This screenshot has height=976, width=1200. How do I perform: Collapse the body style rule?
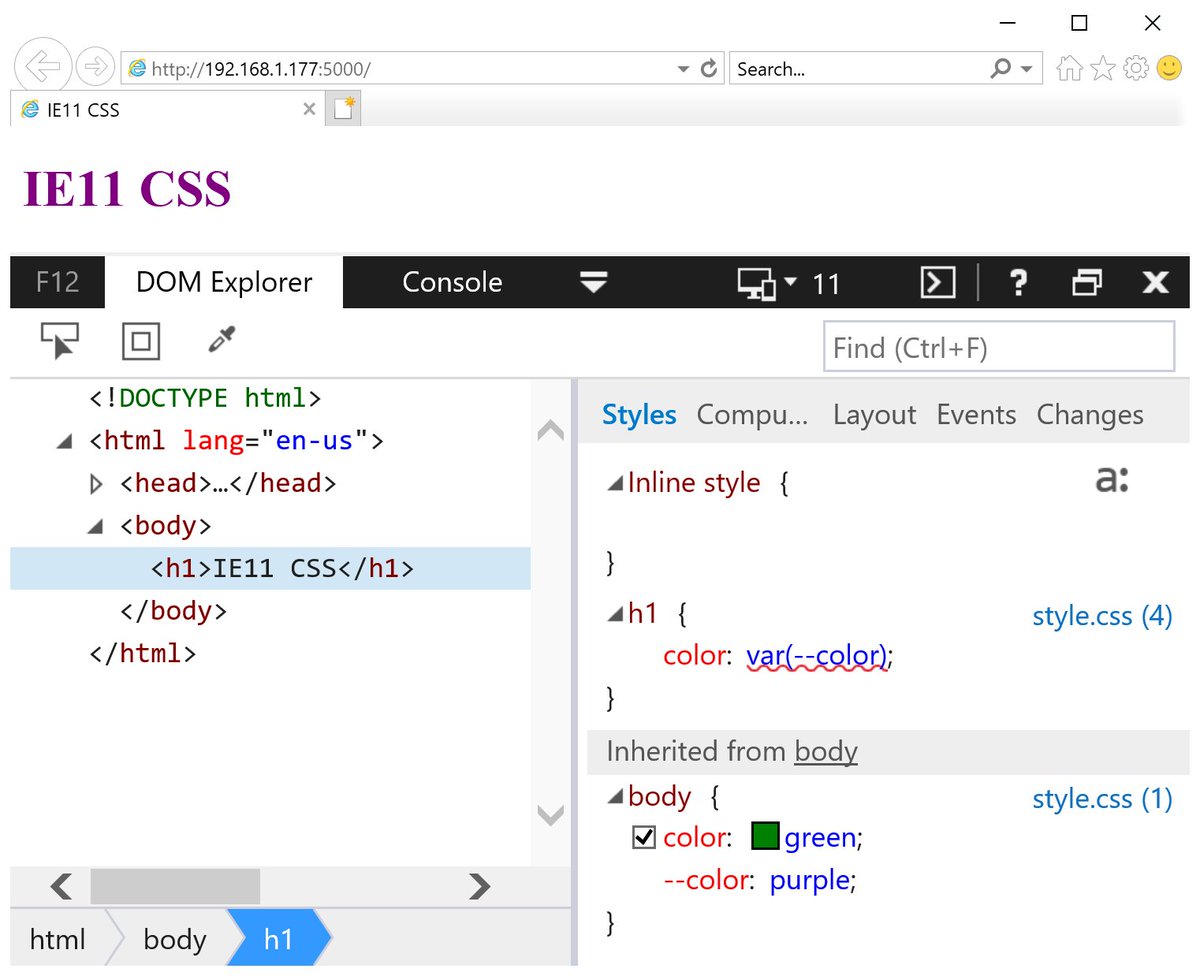click(615, 797)
